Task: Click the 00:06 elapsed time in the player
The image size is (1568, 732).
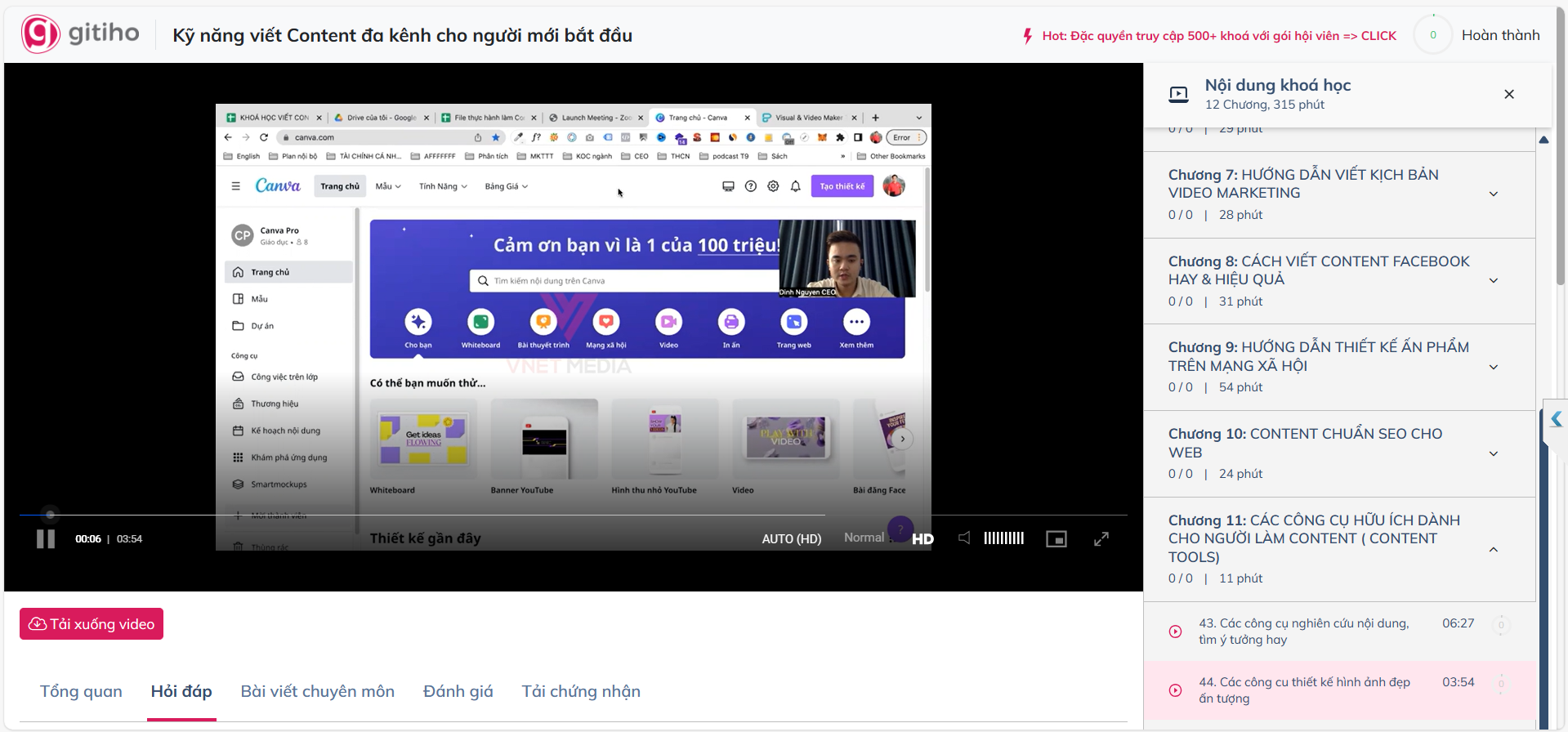Action: tap(88, 539)
